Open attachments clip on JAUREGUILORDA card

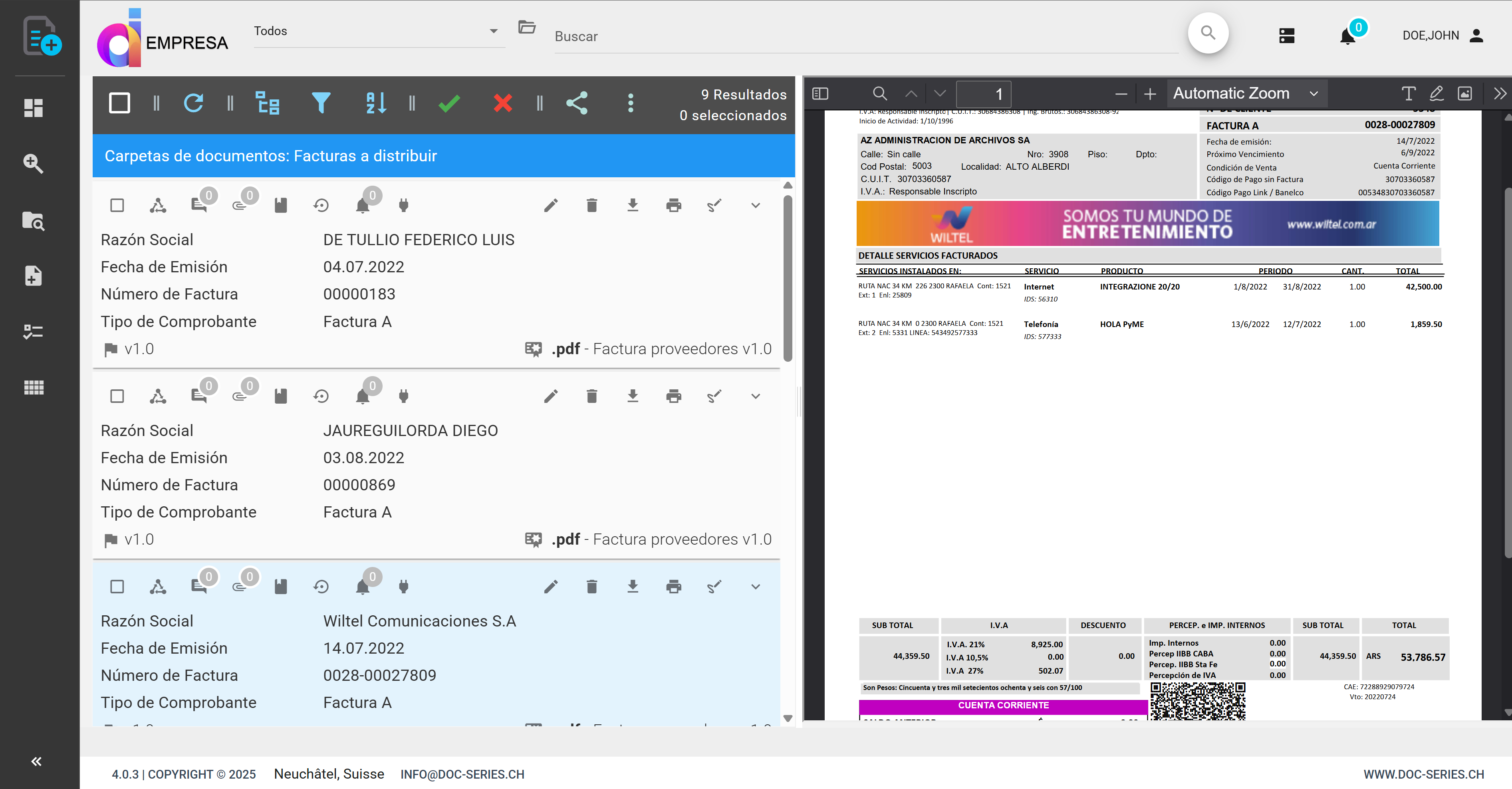[x=240, y=396]
